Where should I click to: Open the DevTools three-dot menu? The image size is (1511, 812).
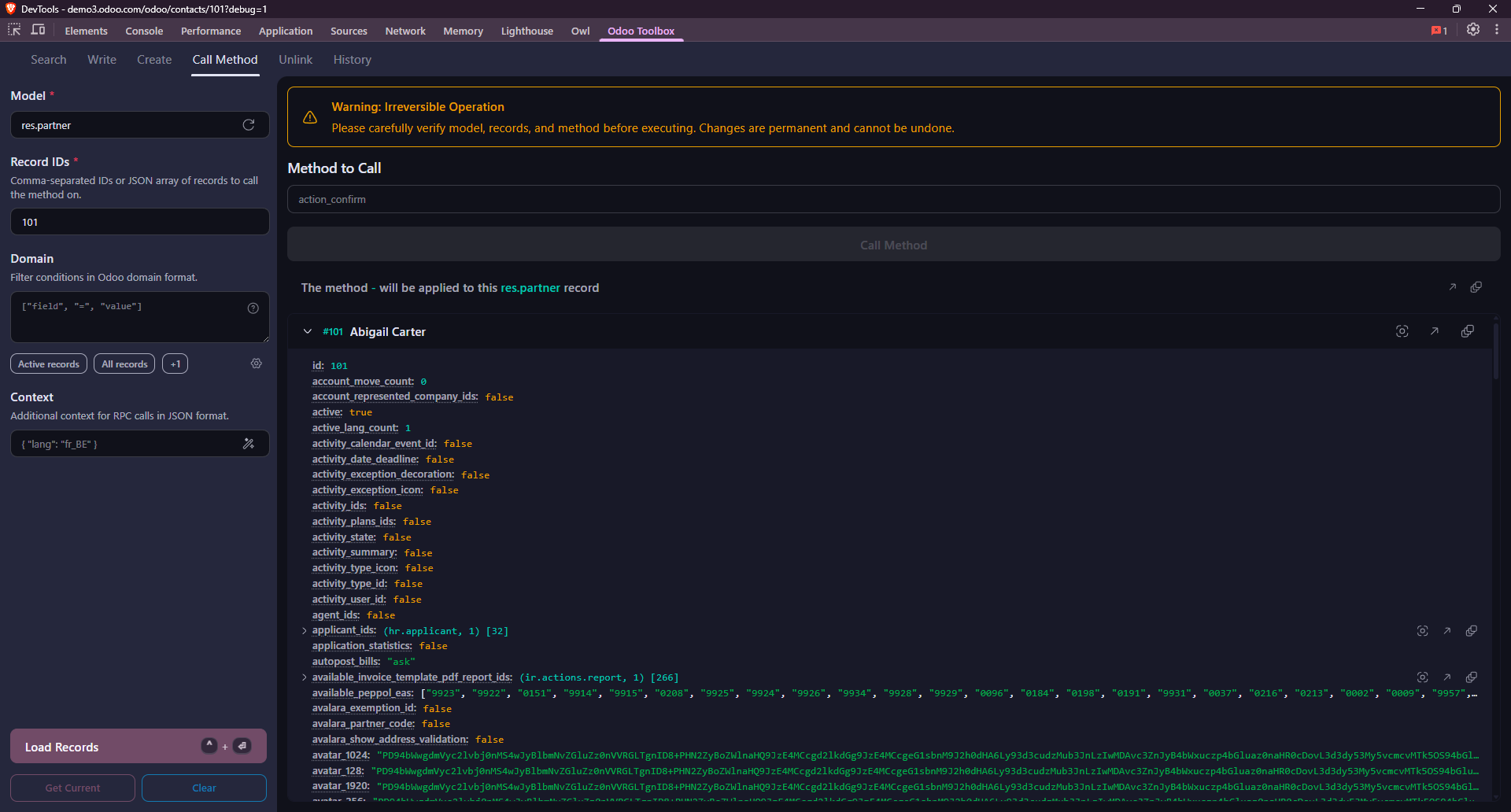click(x=1498, y=30)
